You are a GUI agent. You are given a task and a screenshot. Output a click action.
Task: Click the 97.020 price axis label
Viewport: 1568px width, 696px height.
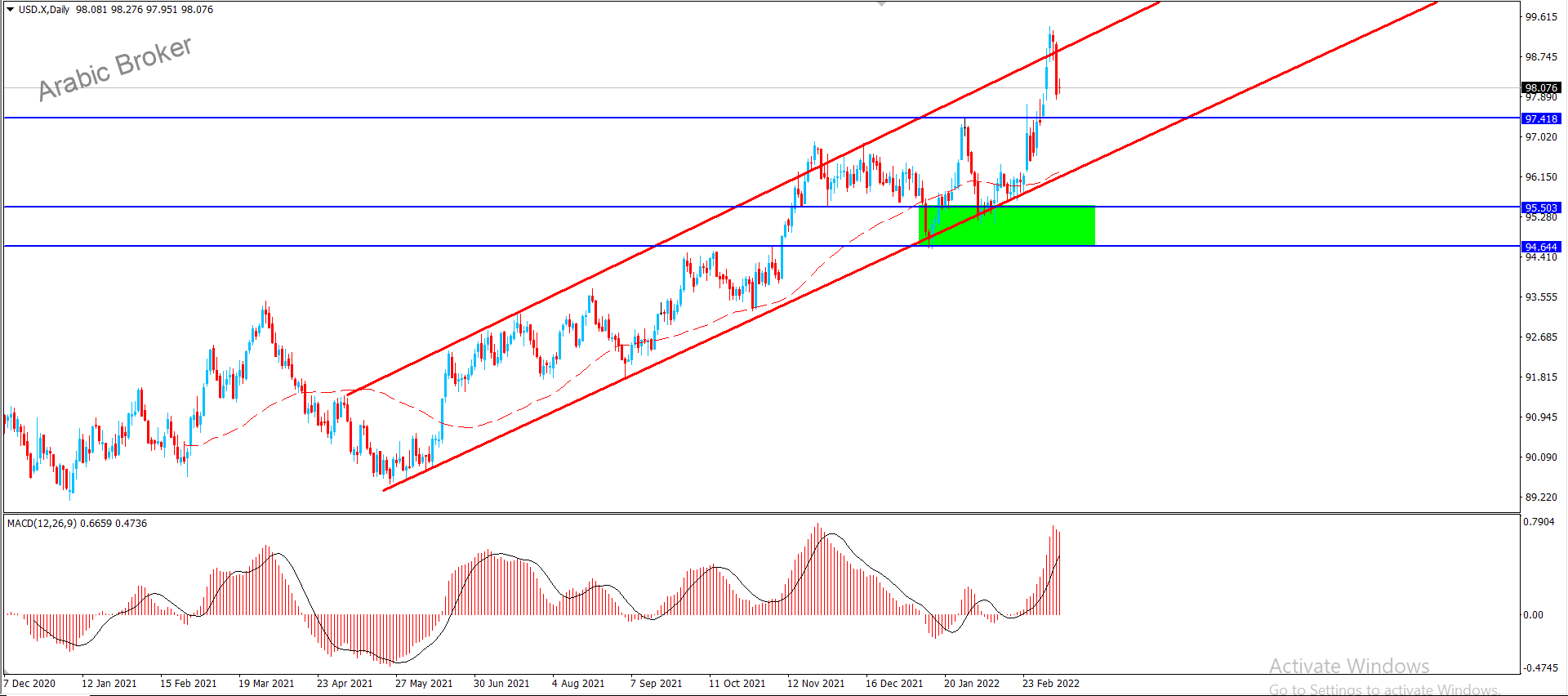(x=1541, y=137)
